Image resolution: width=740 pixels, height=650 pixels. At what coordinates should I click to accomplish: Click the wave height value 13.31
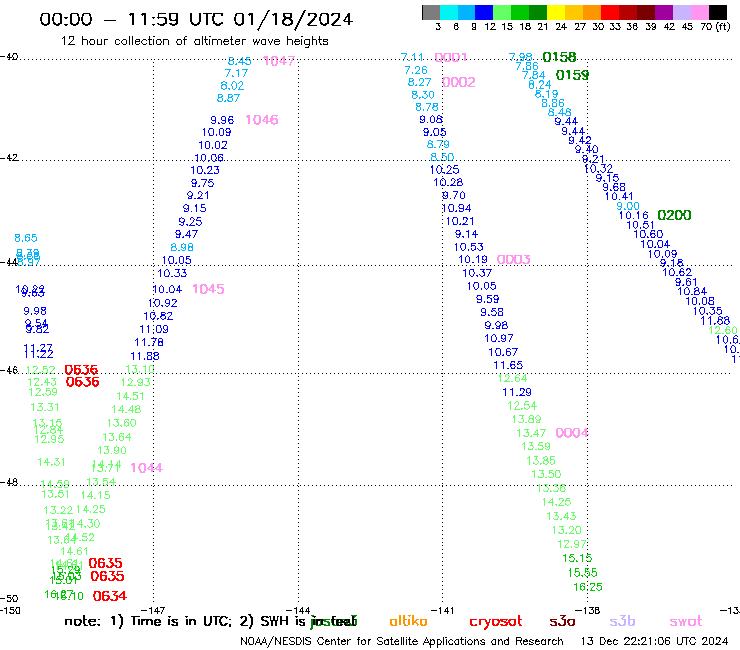coord(45,407)
